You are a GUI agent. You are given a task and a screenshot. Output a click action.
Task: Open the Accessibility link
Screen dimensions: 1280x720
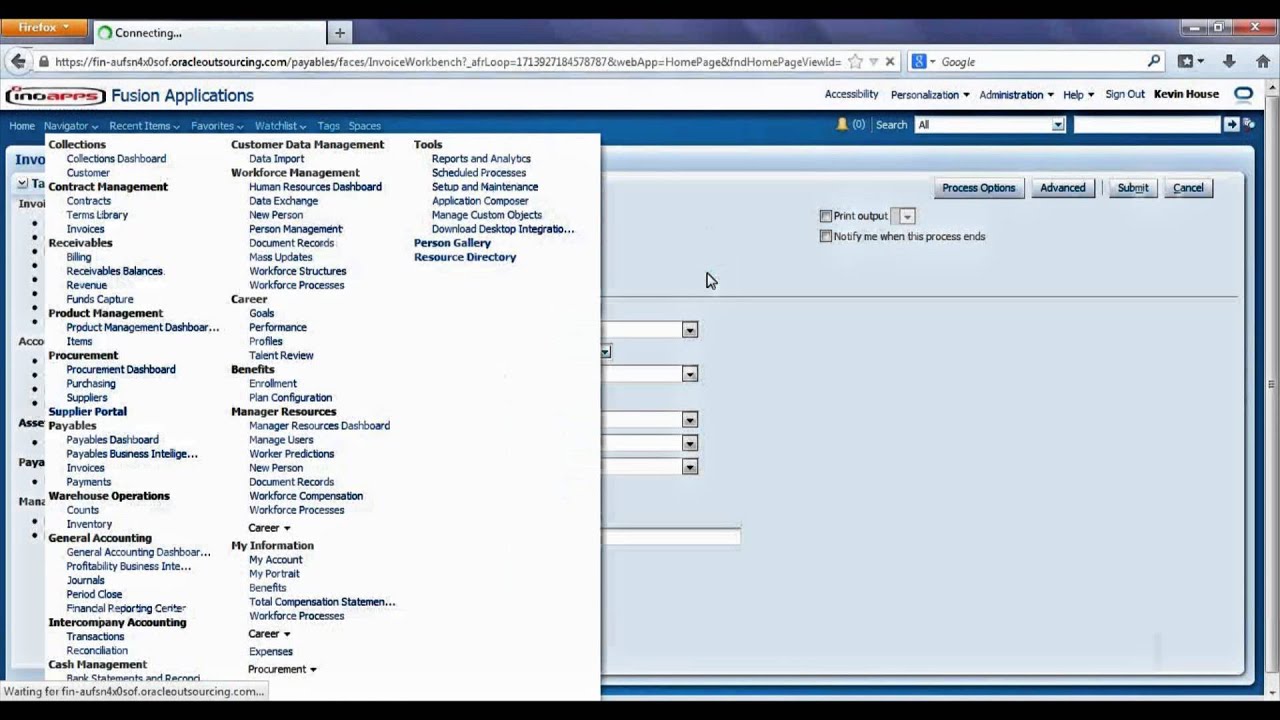click(851, 94)
